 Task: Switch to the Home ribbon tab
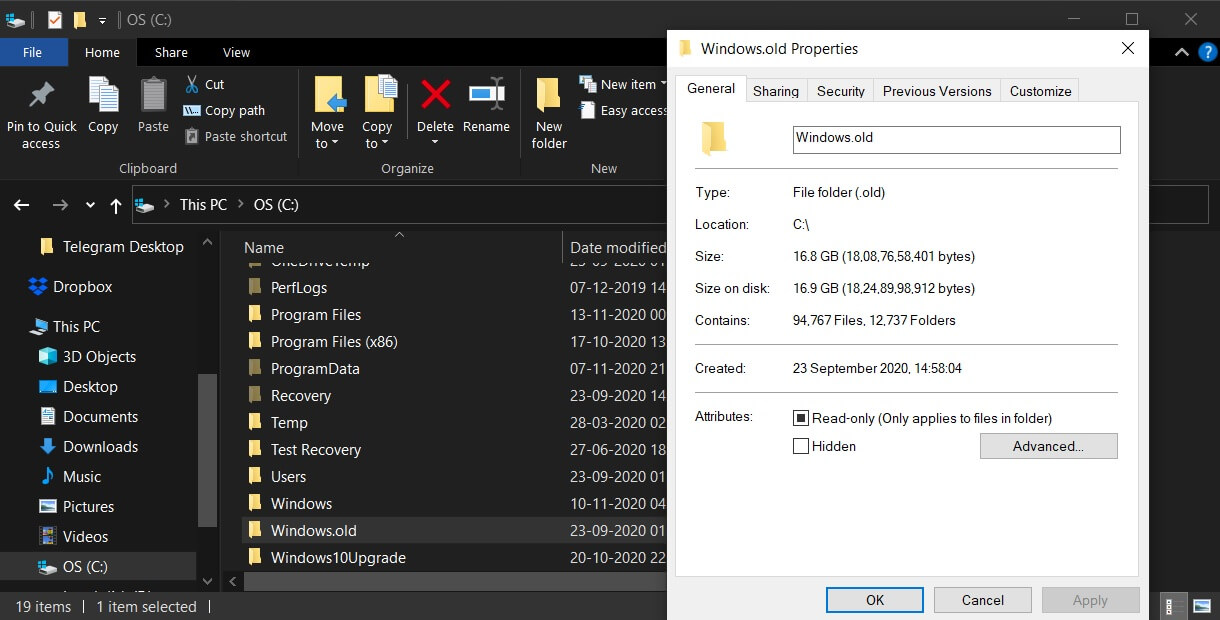click(x=102, y=52)
